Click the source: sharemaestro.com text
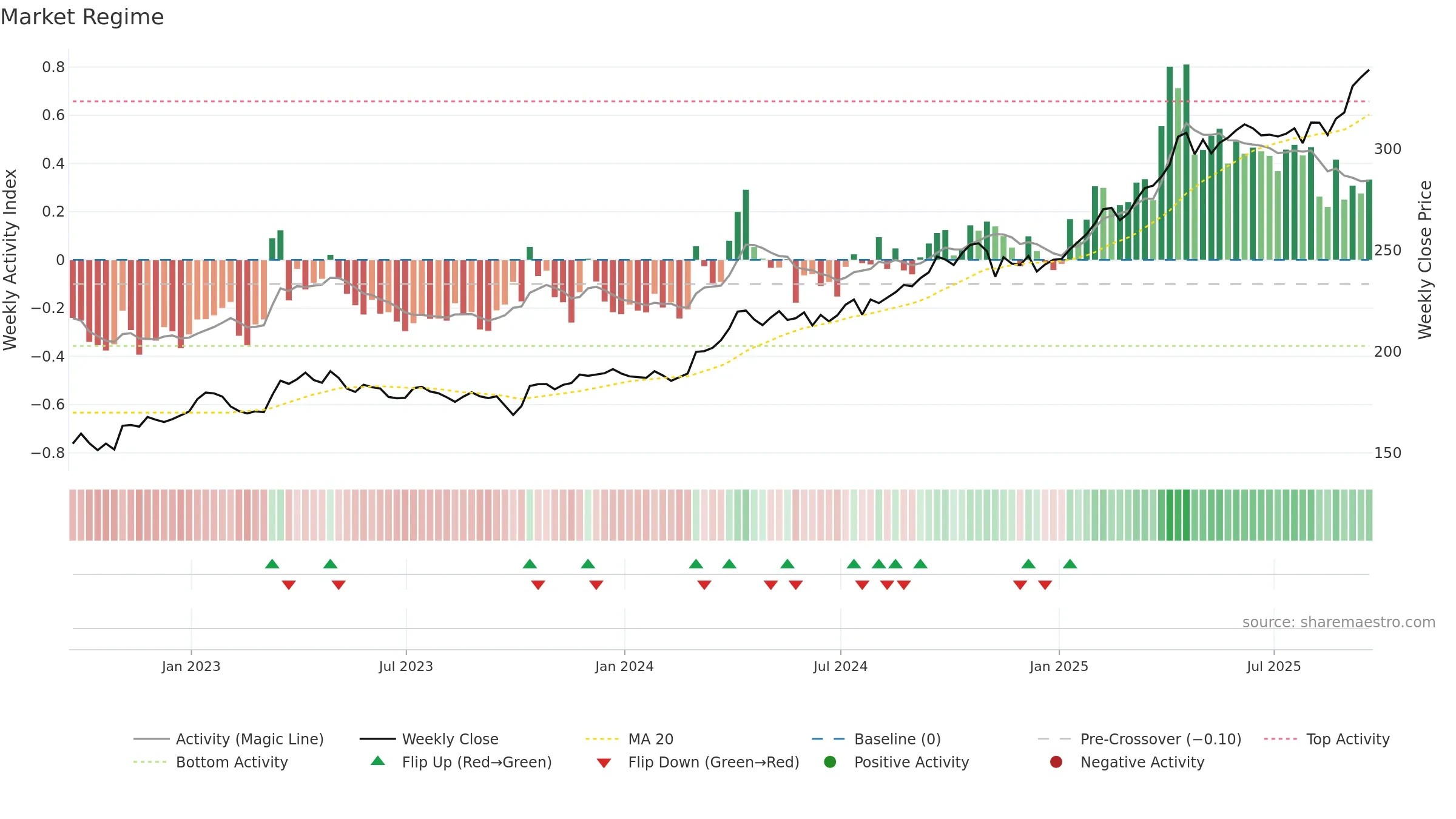The width and height of the screenshot is (1456, 819). 1339,622
